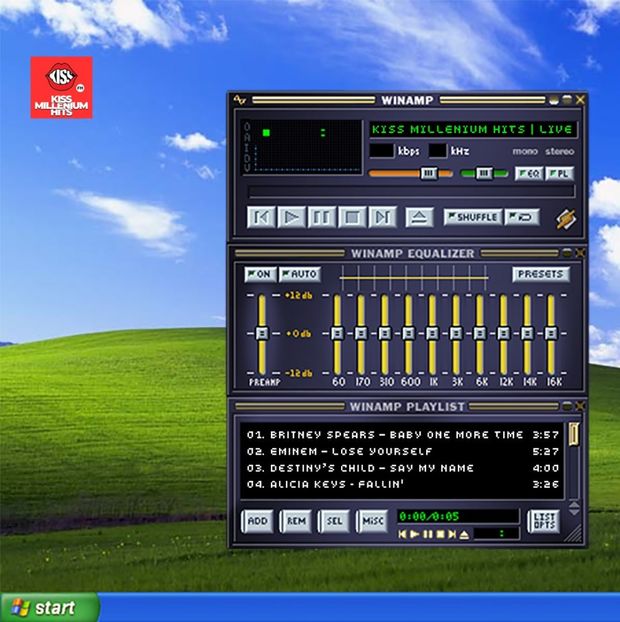Open the equalizer PRESETS menu
The height and width of the screenshot is (622, 620).
click(541, 274)
